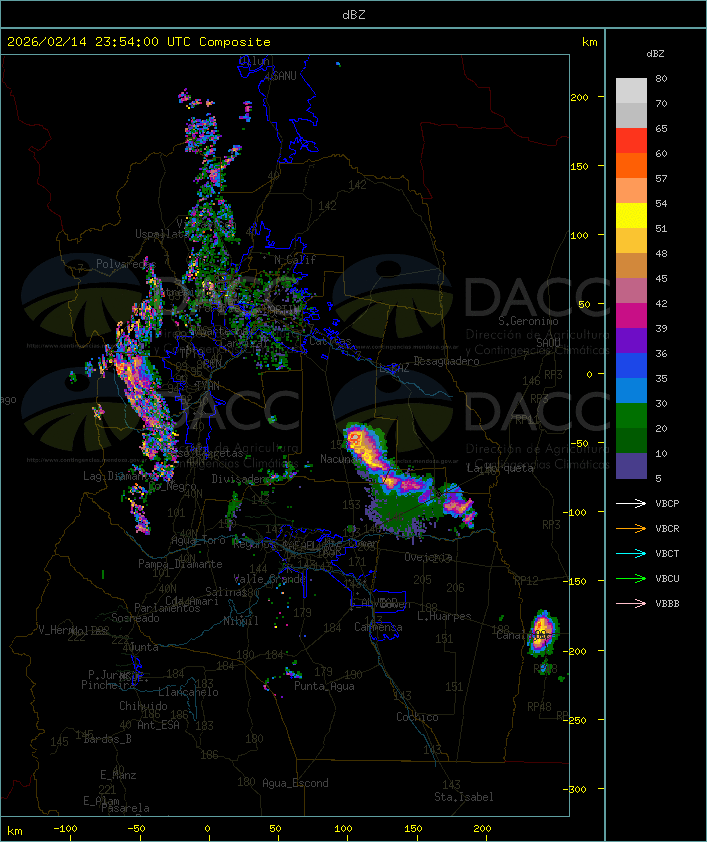
Task: Click the VBCU legend label
Action: pyautogui.click(x=667, y=578)
